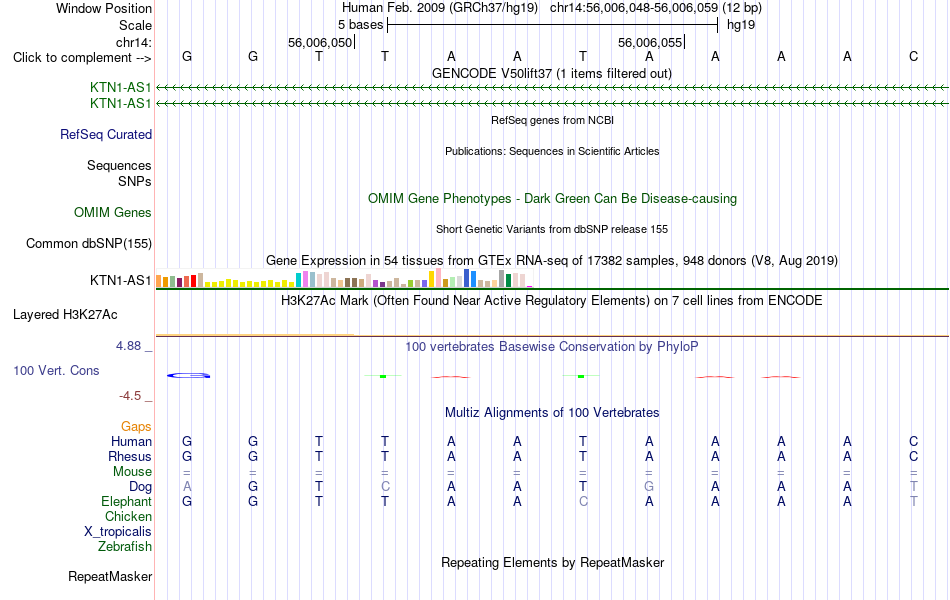Select the Dog species row label

140,487
